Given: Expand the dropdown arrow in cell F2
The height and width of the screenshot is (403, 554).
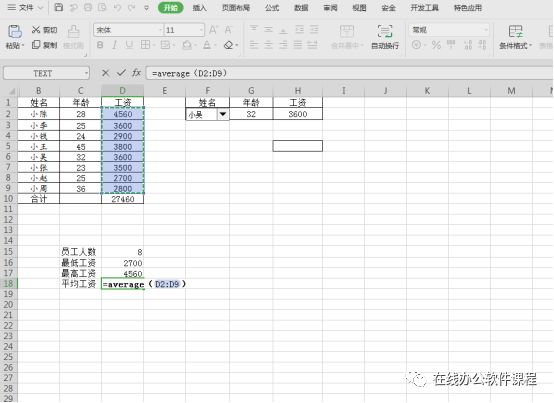Looking at the screenshot, I should point(223,114).
